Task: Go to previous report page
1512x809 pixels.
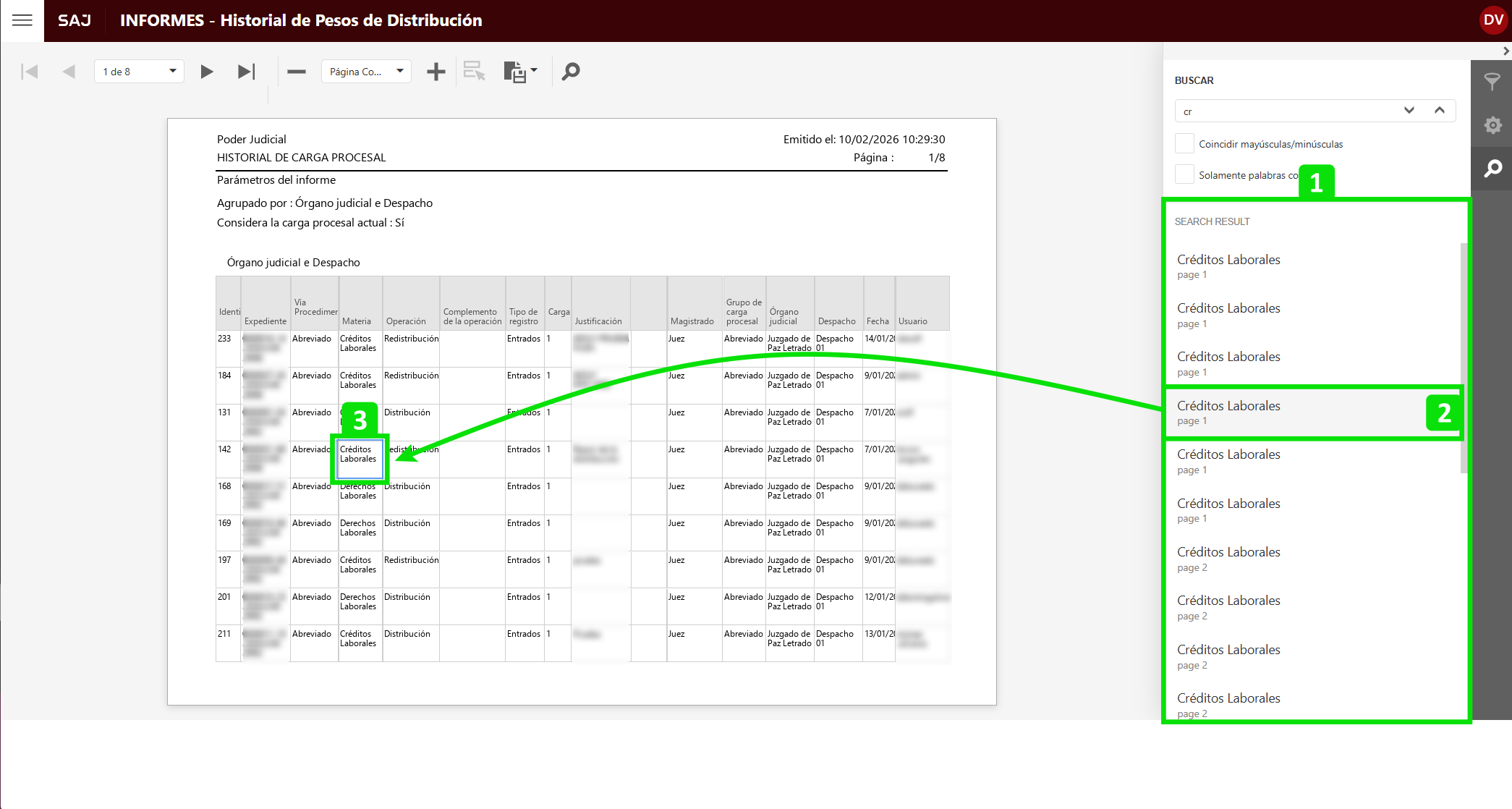Action: tap(69, 72)
